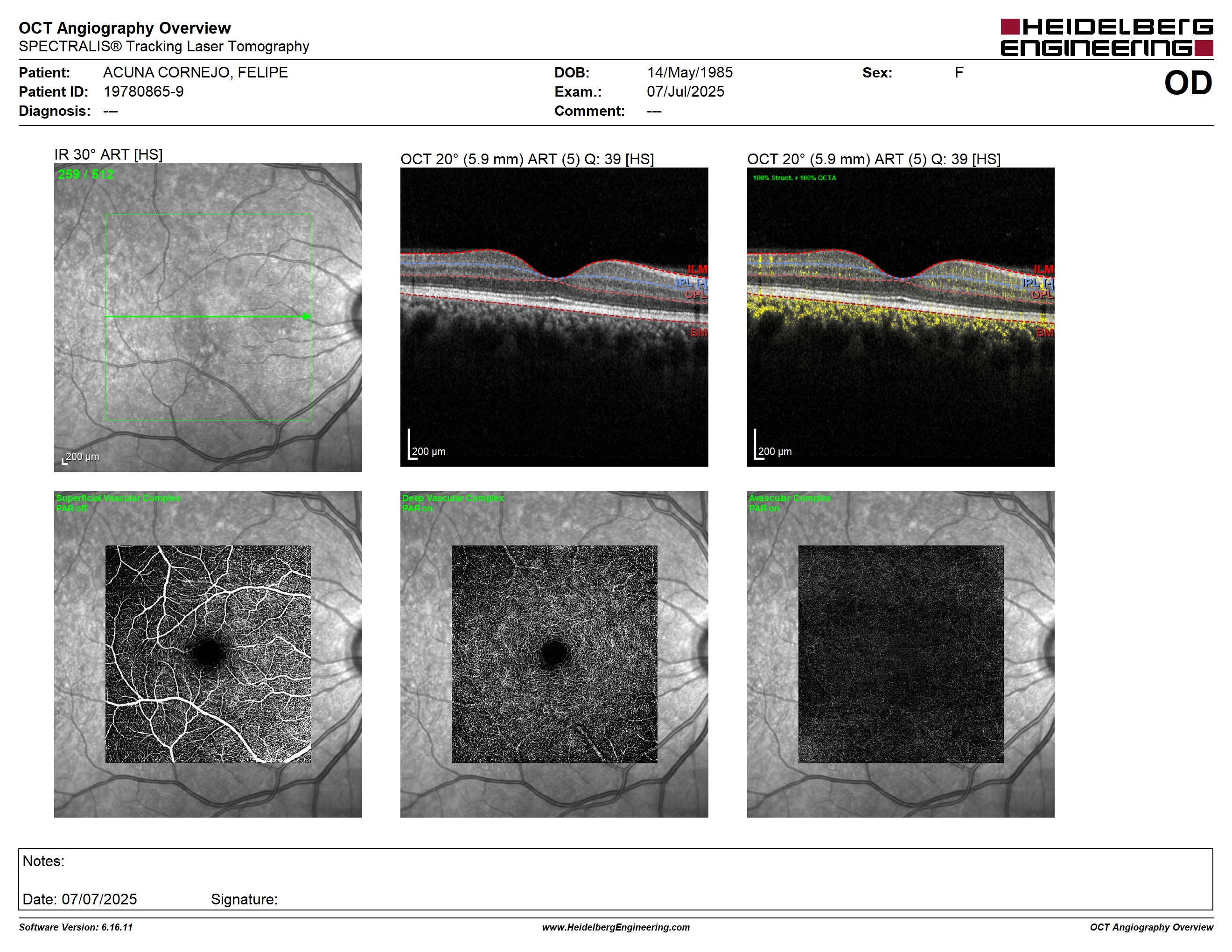This screenshot has width=1232, height=952.
Task: Click the Diagnosis field value
Action: click(x=111, y=111)
